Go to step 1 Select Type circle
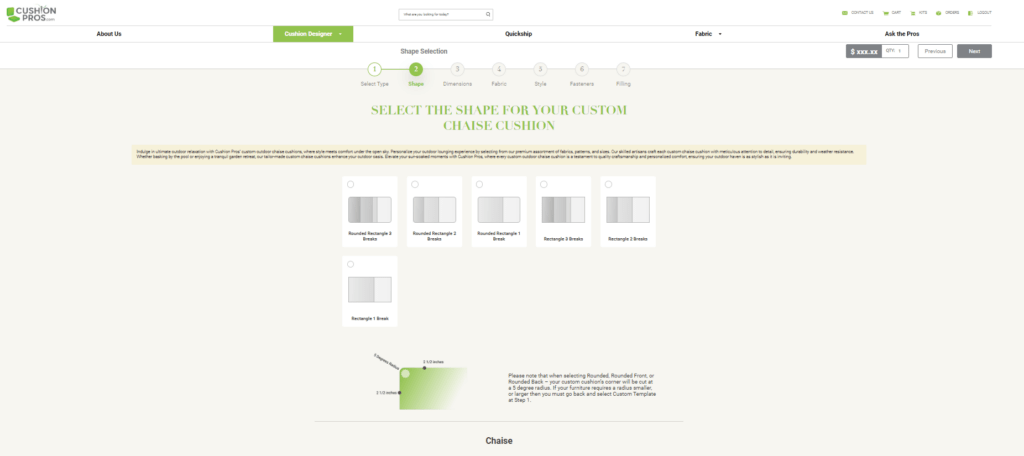 [x=374, y=69]
